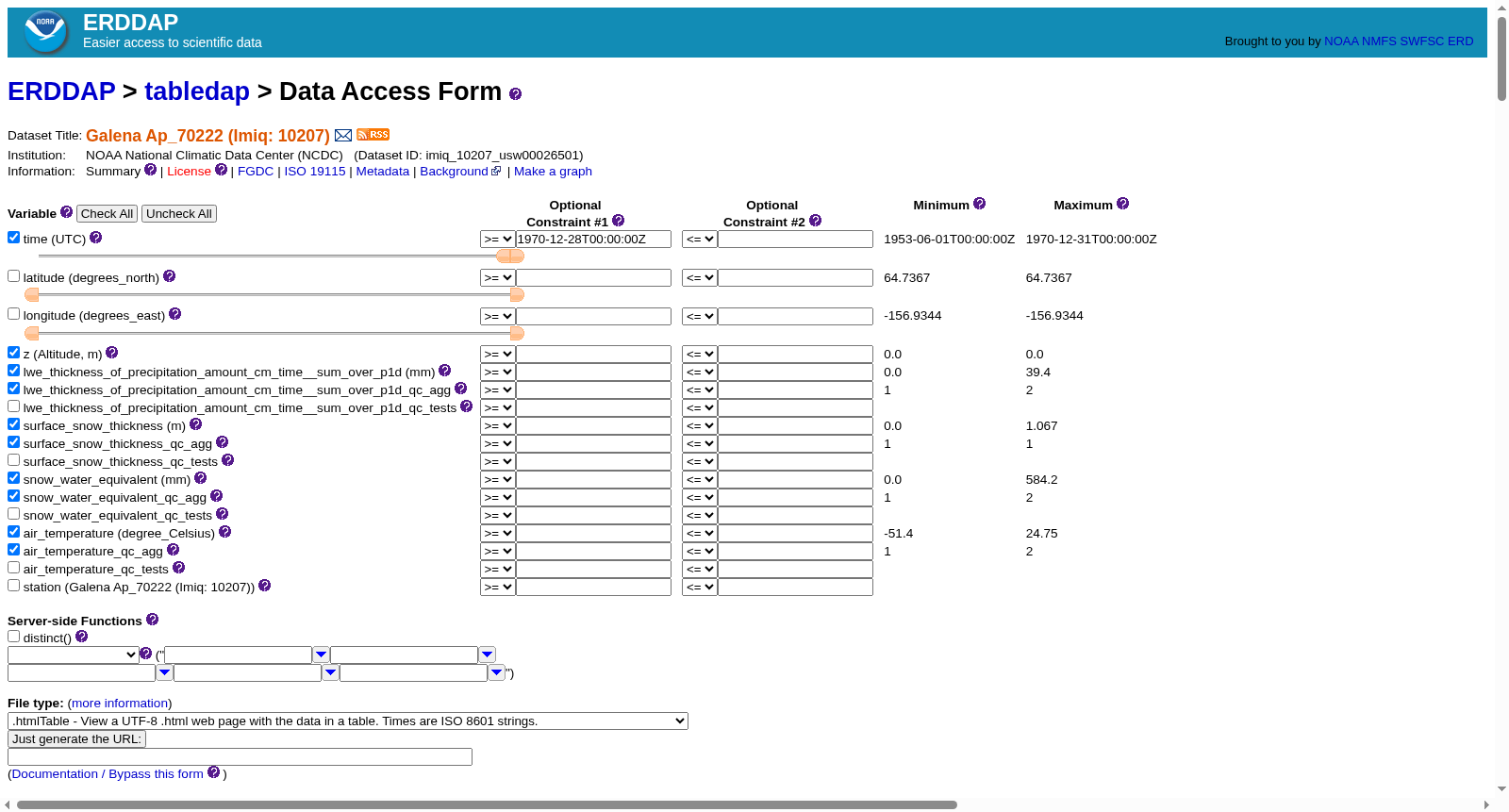Viewport: 1509px width, 812px height.
Task: Open help icon for surface_snow_thickness (m)
Action: (x=195, y=424)
